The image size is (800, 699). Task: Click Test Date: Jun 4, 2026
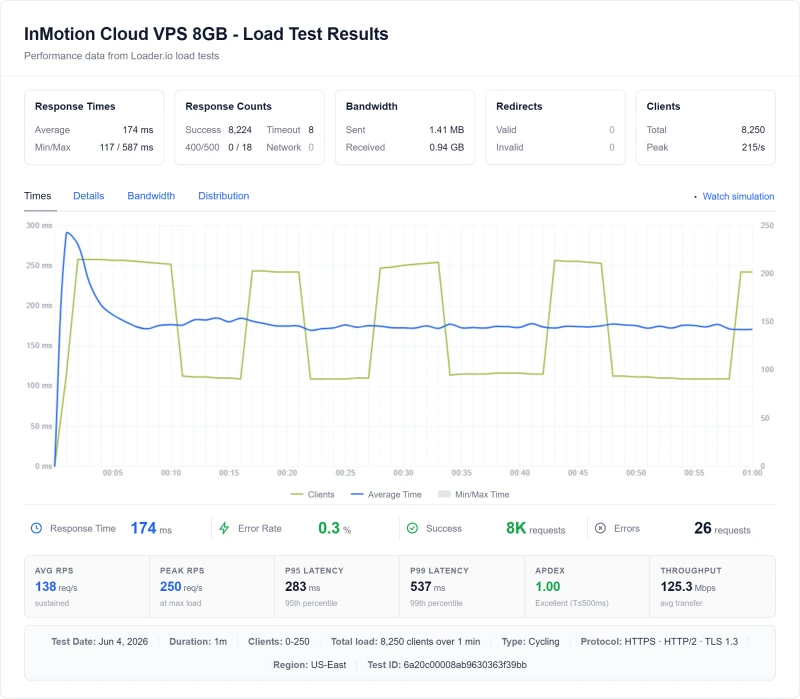point(99,641)
